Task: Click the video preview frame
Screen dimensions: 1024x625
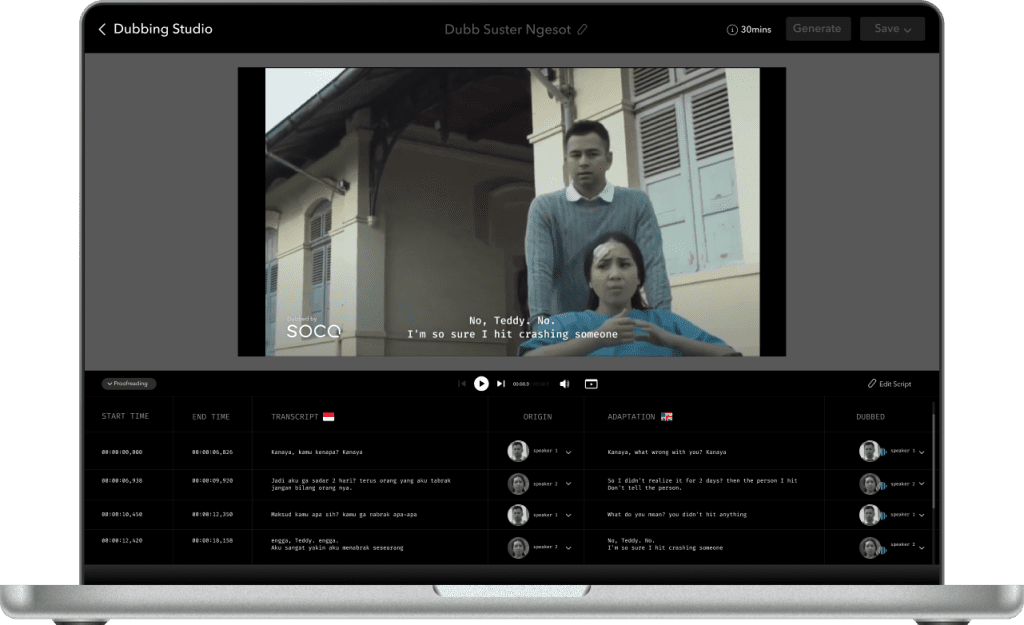Action: click(x=511, y=212)
